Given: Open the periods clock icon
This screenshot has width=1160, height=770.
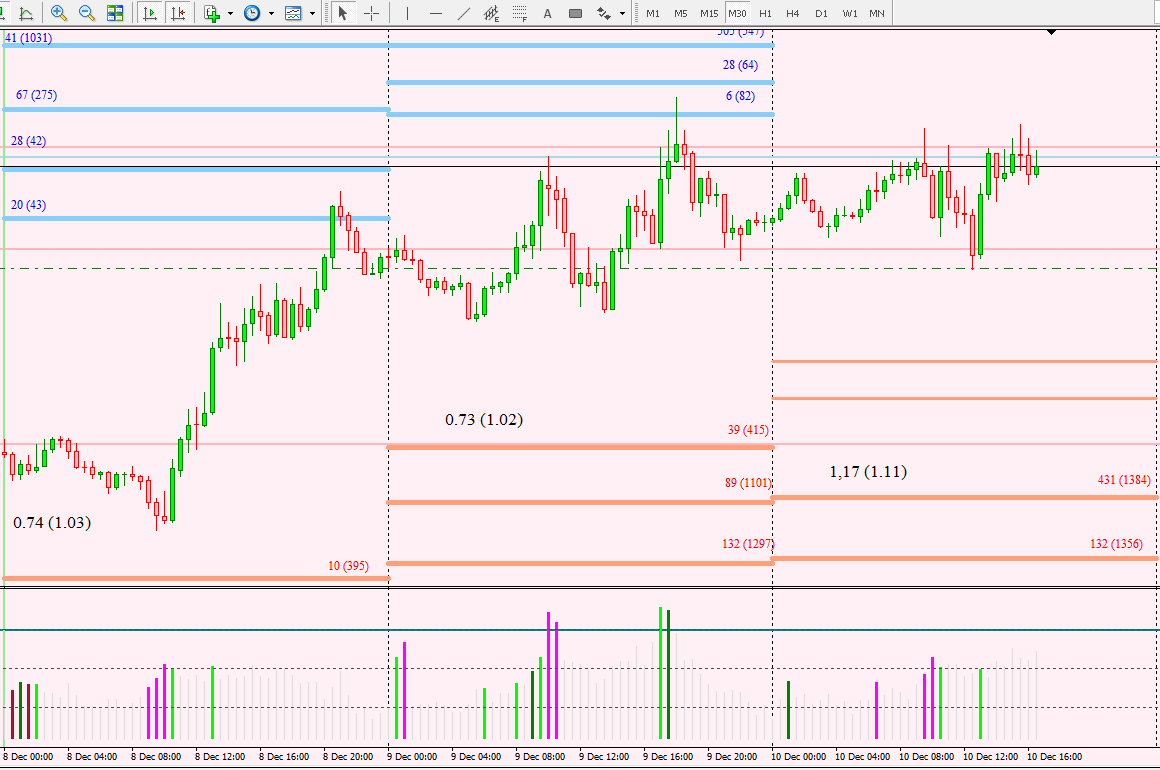Looking at the screenshot, I should (252, 13).
